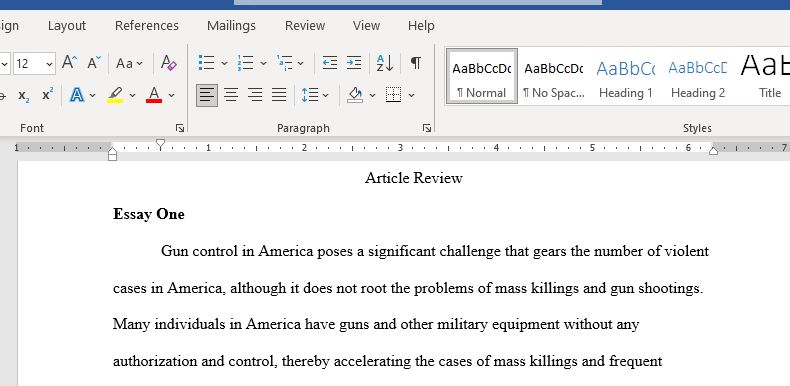This screenshot has height=386, width=790.
Task: Expand bullet list style dropdown arrow
Action: [224, 63]
